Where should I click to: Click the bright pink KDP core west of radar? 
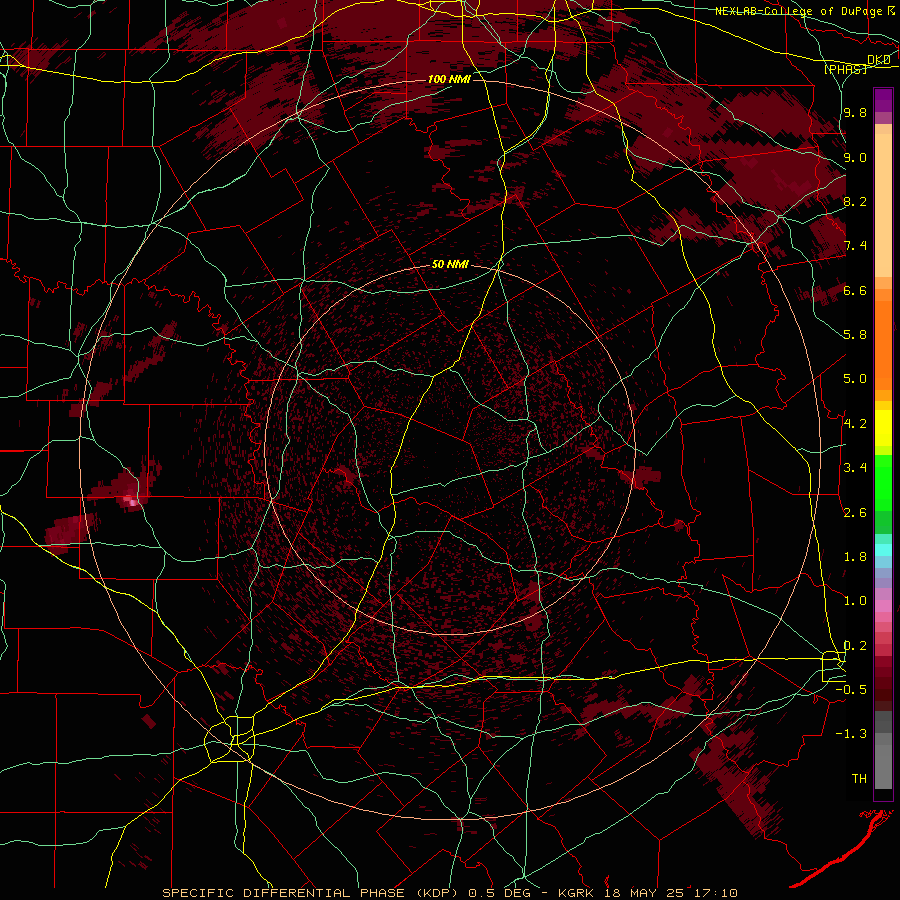(x=132, y=502)
